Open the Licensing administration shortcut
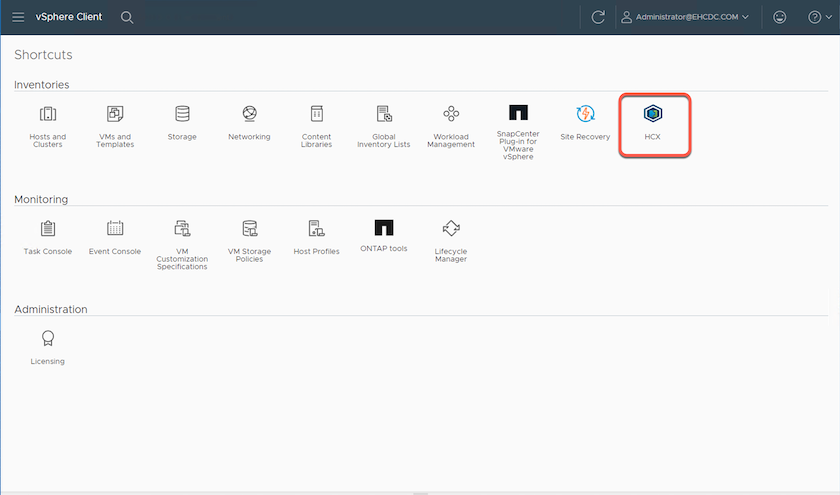The width and height of the screenshot is (840, 495). (x=48, y=347)
